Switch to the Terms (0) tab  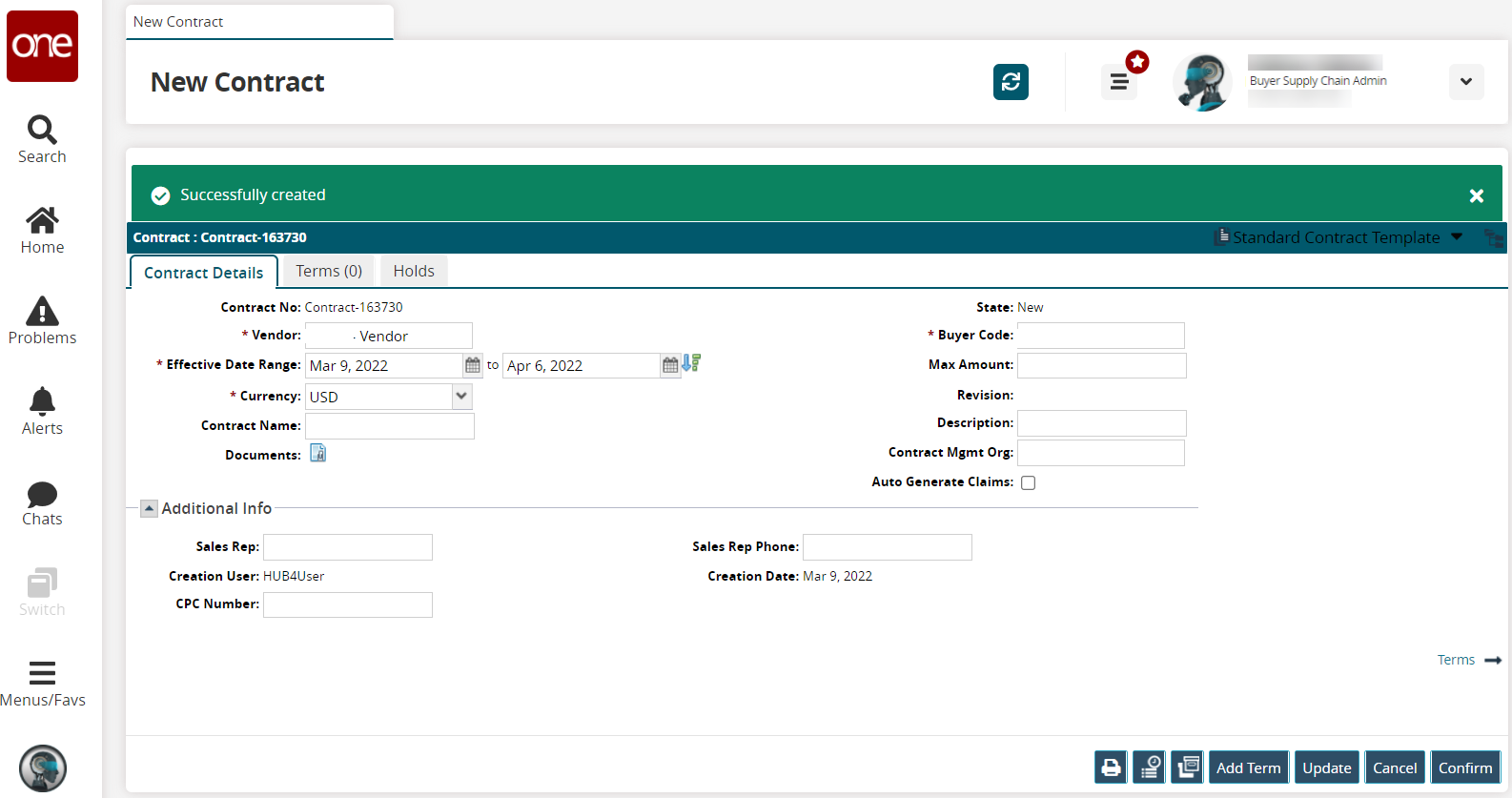329,272
